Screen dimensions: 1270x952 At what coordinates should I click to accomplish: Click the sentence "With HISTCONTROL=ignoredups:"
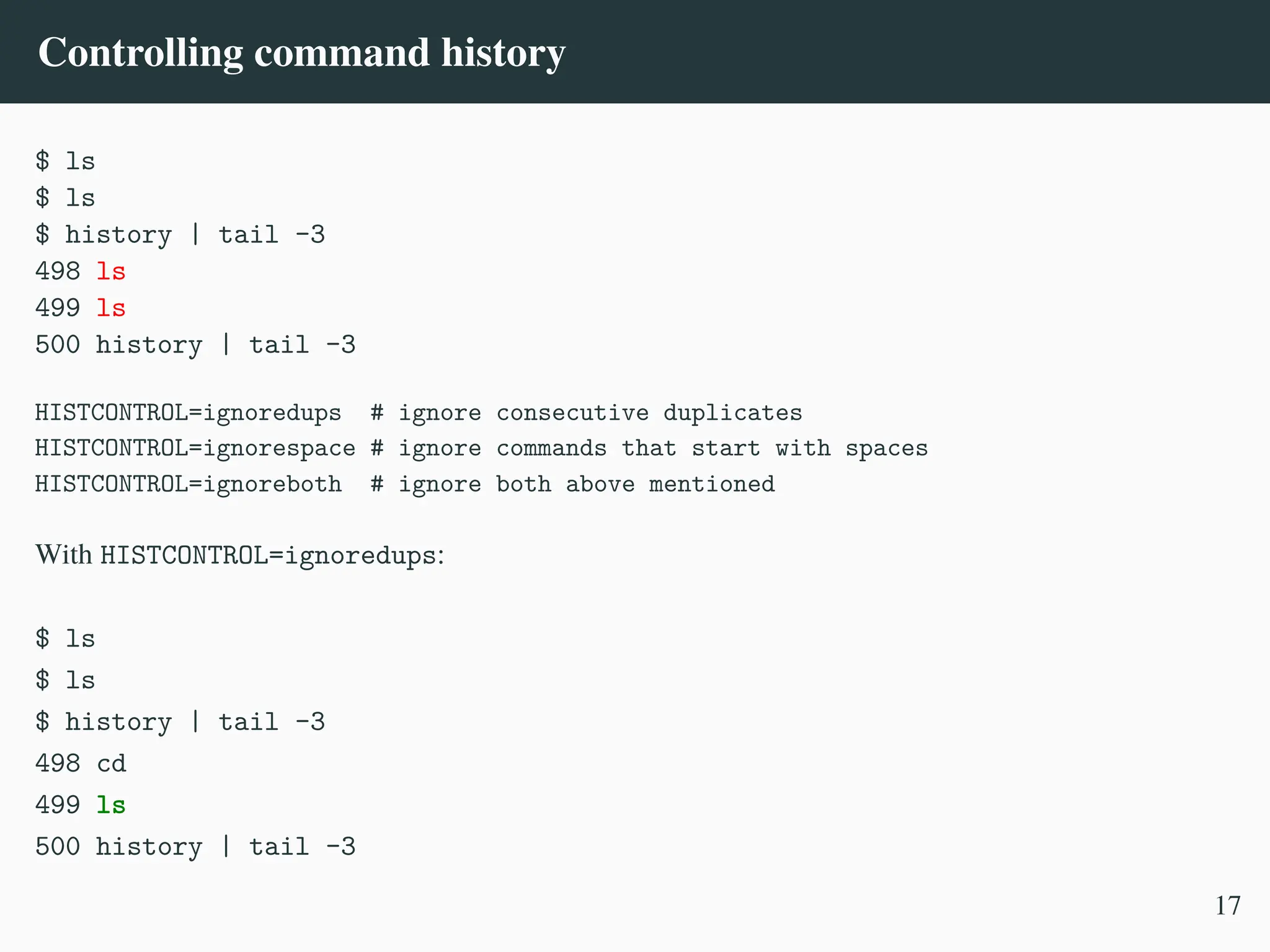tap(239, 555)
